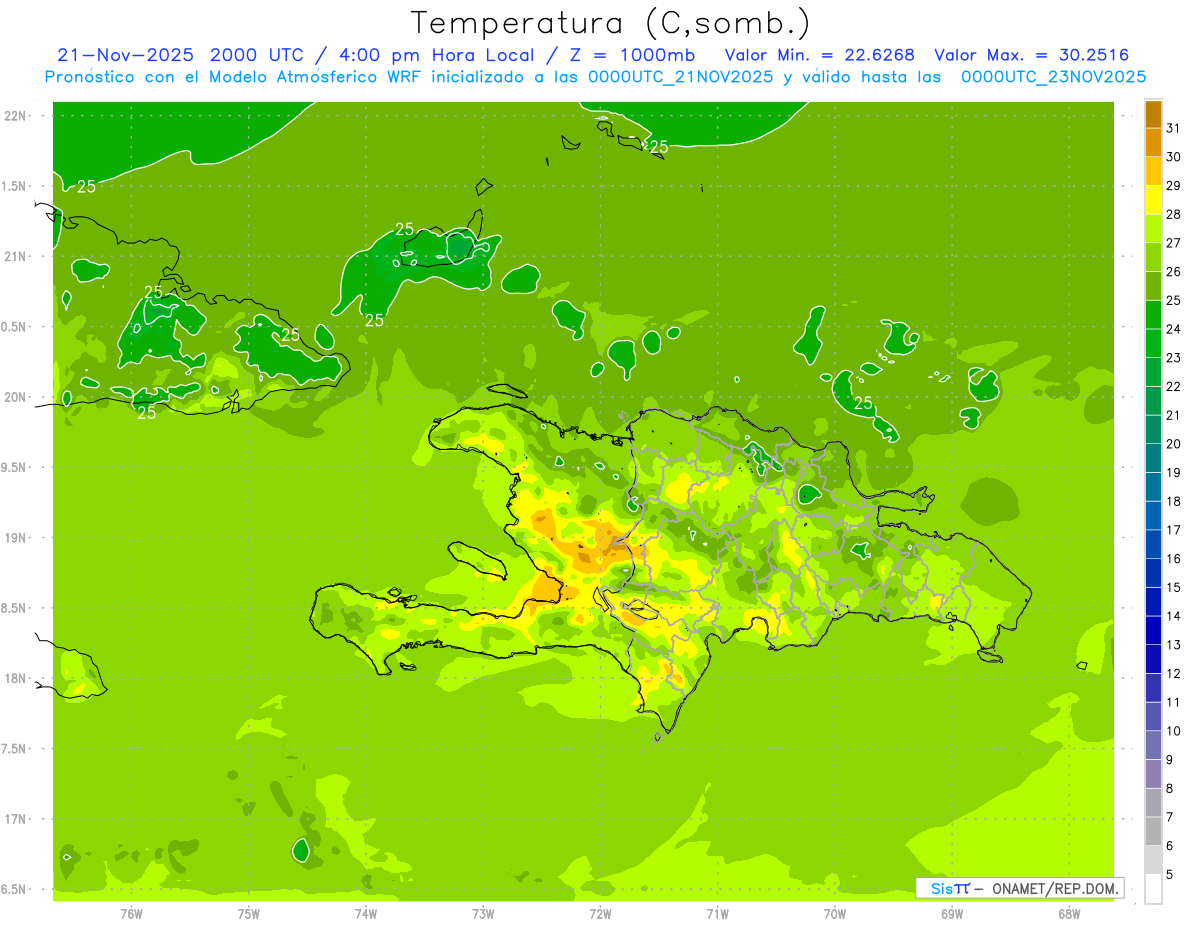This screenshot has height=927, width=1200.
Task: Click the "21N" latitude label
Action: (x=16, y=256)
